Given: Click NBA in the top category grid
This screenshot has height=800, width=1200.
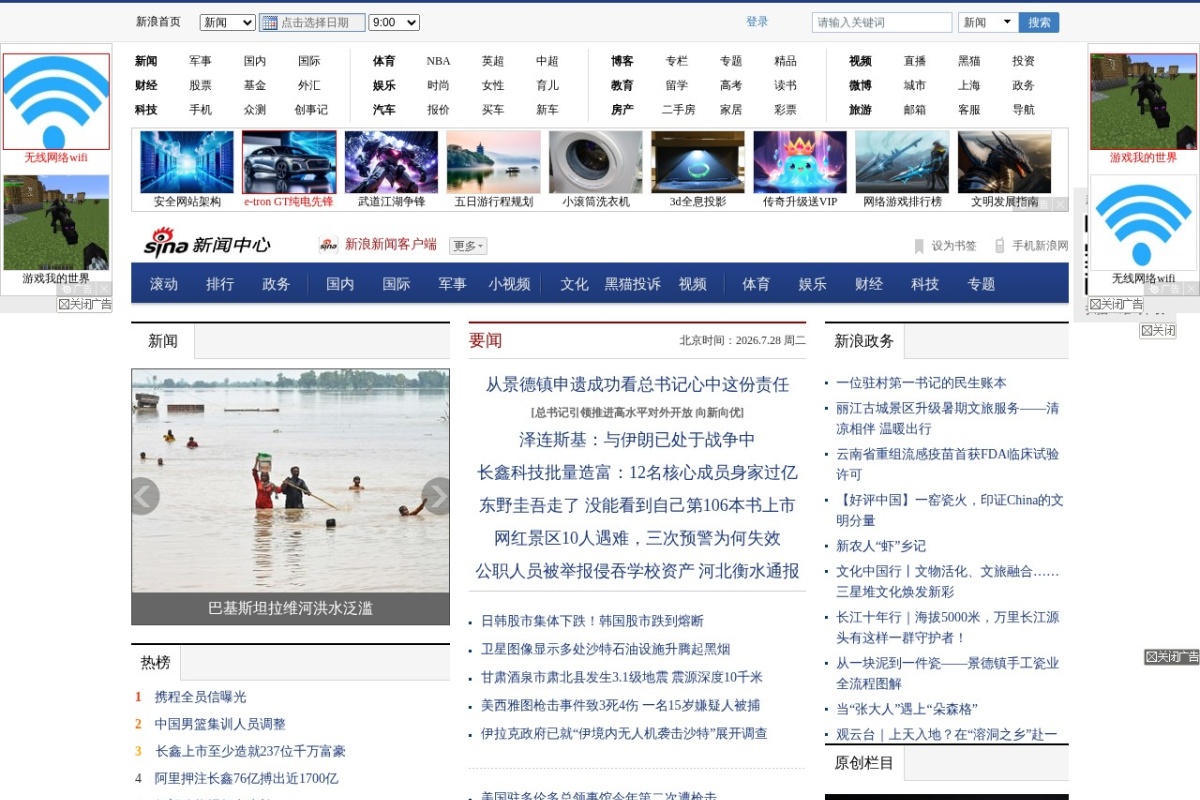Looking at the screenshot, I should coord(438,61).
